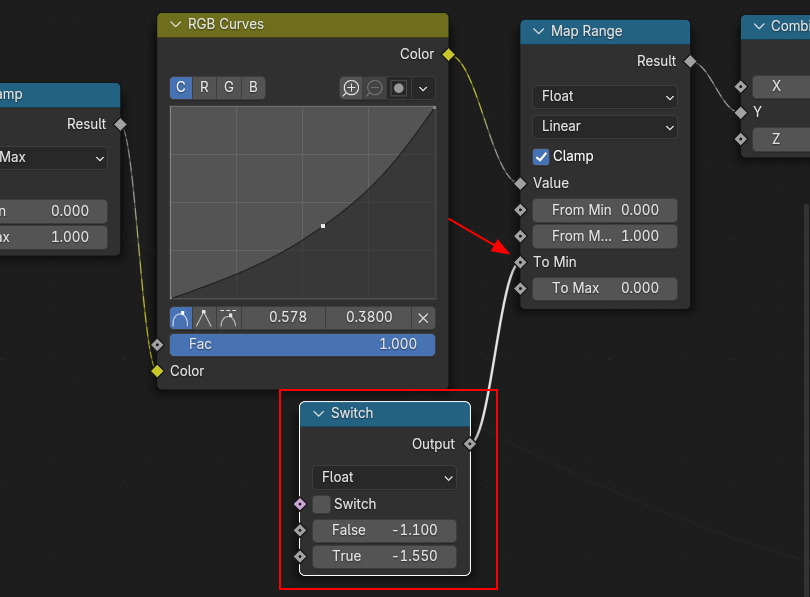This screenshot has height=597, width=810.
Task: Select the Map Range node header title
Action: 586,31
